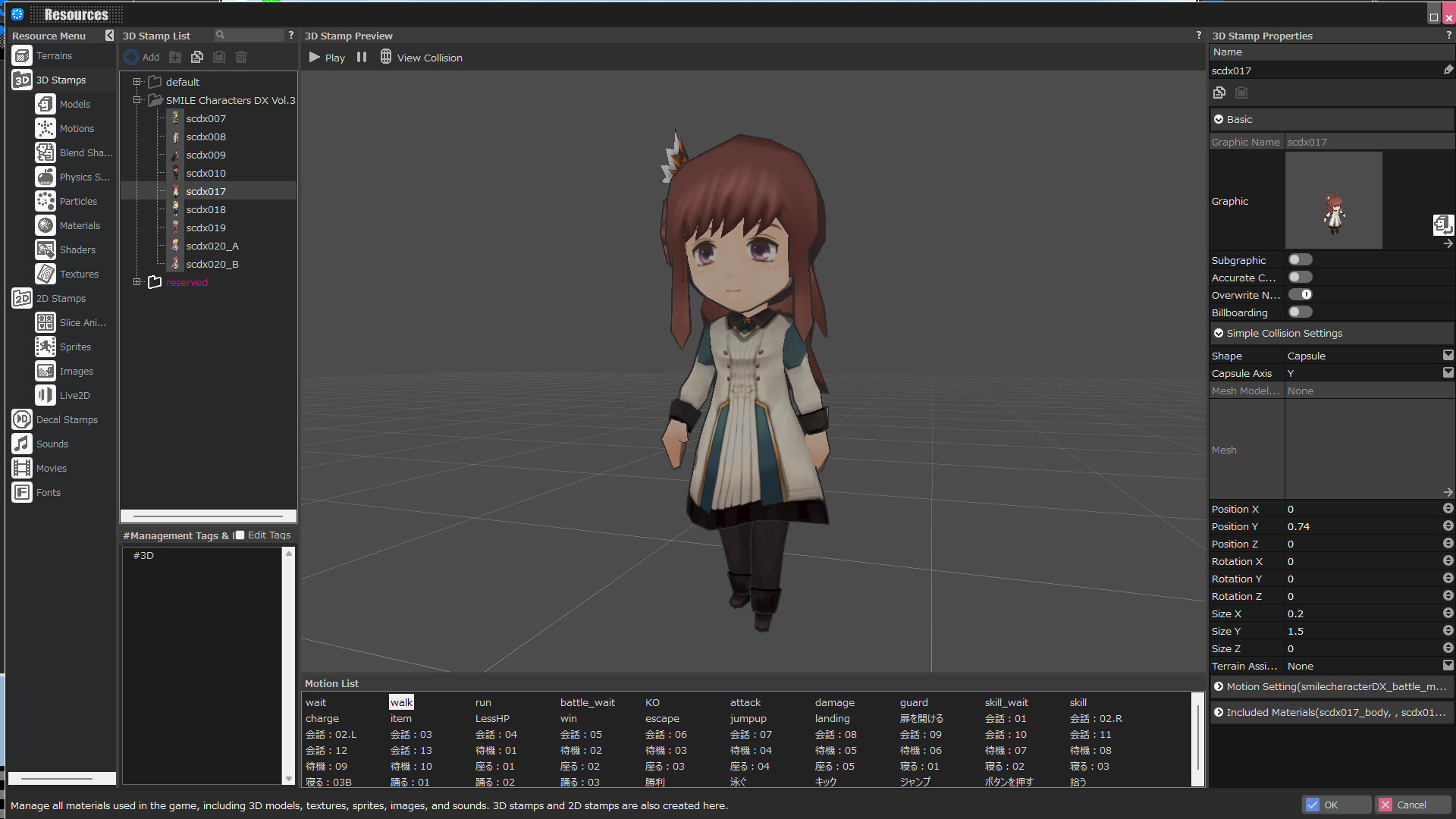Toggle the Subgraphic switch
The width and height of the screenshot is (1456, 819).
[x=1300, y=259]
